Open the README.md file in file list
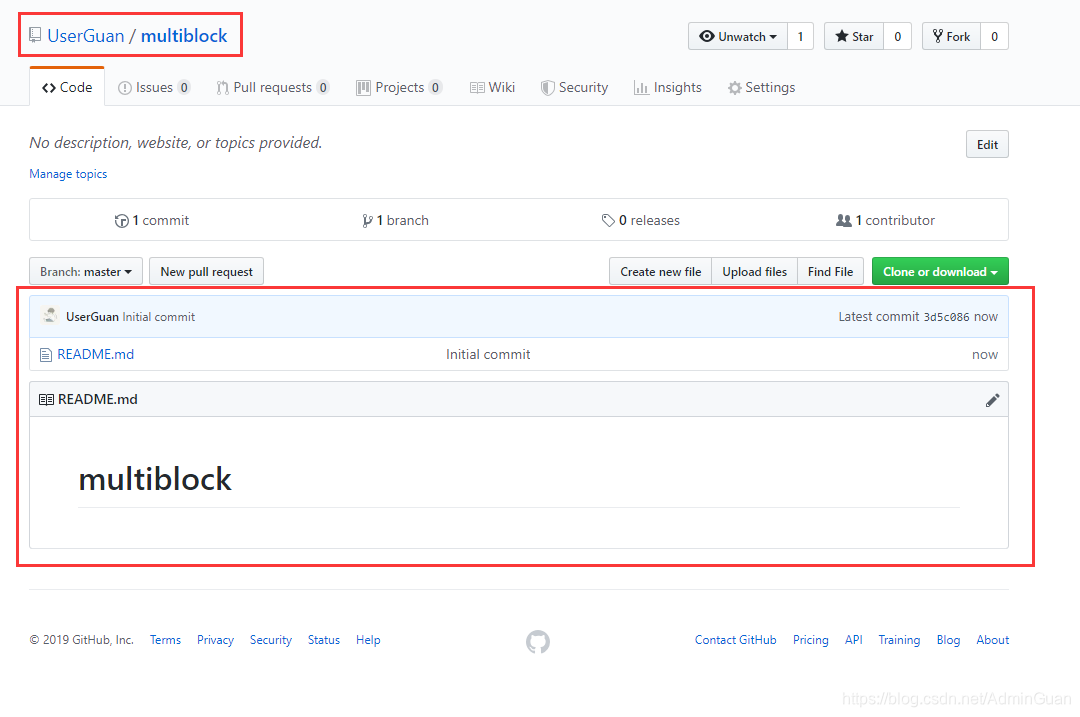Screen dimensions: 1080x717 (x=96, y=354)
